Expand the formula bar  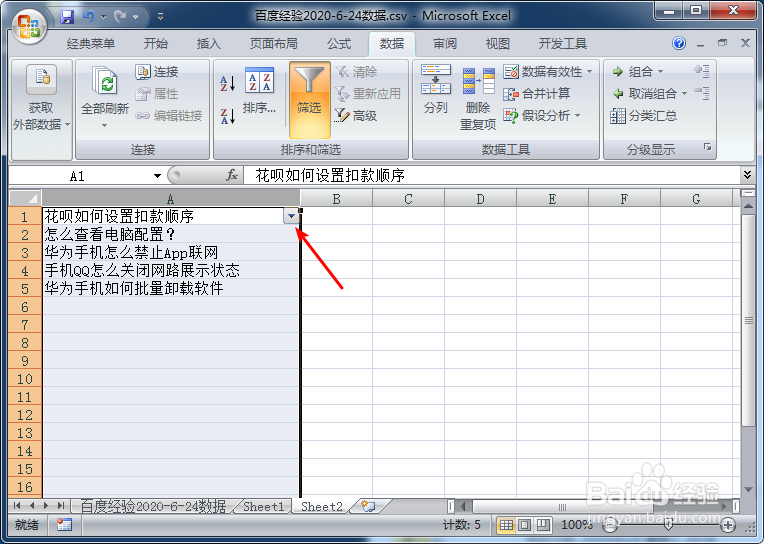[747, 175]
